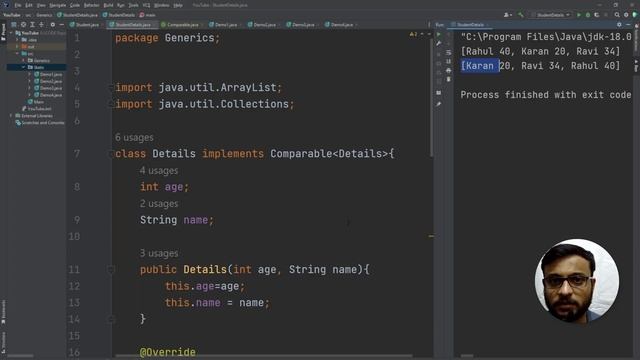Expand the out folder
The image size is (640, 360).
click(x=17, y=47)
